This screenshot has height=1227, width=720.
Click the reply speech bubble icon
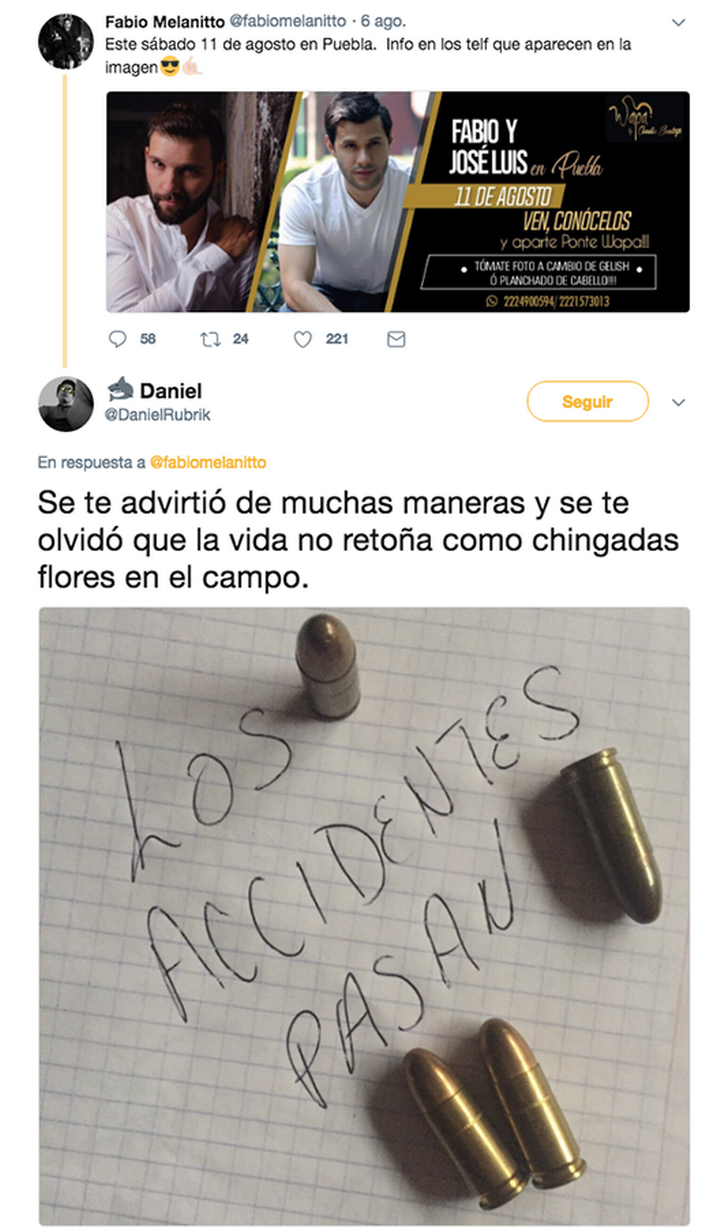(118, 340)
